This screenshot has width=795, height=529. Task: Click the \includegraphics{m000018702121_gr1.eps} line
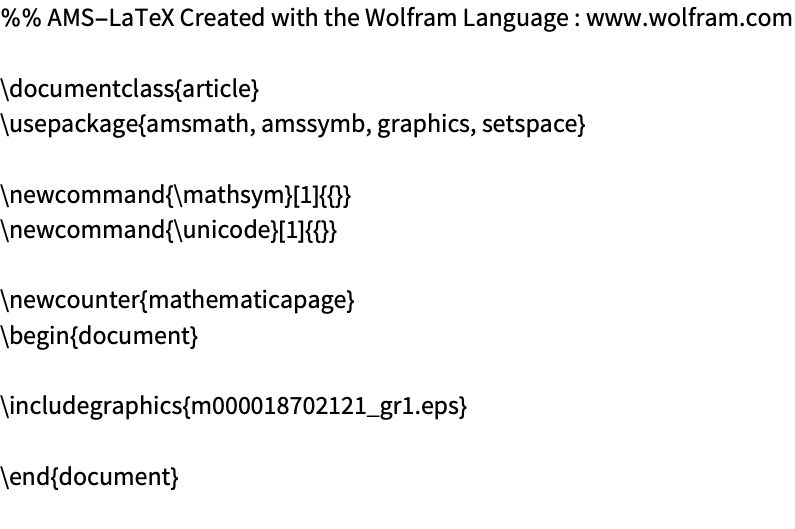(x=234, y=406)
